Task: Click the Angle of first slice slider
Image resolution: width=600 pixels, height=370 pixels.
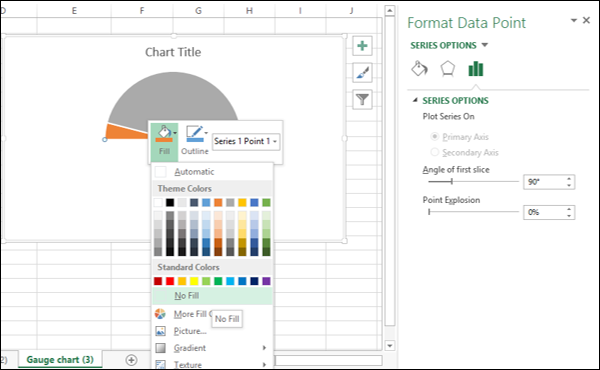Action: coord(473,181)
